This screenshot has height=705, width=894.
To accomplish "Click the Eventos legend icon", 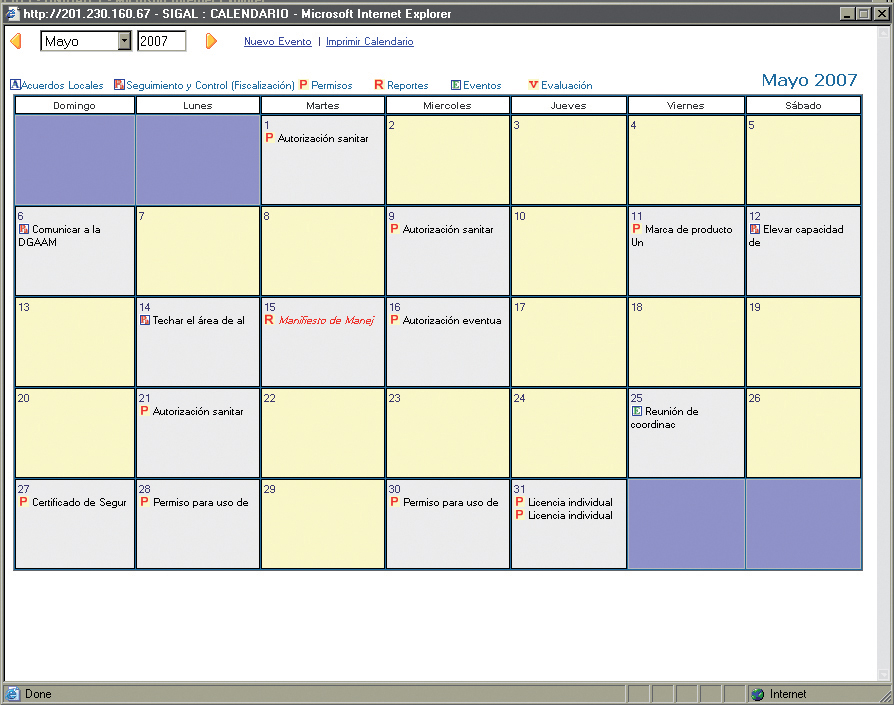I will point(456,86).
